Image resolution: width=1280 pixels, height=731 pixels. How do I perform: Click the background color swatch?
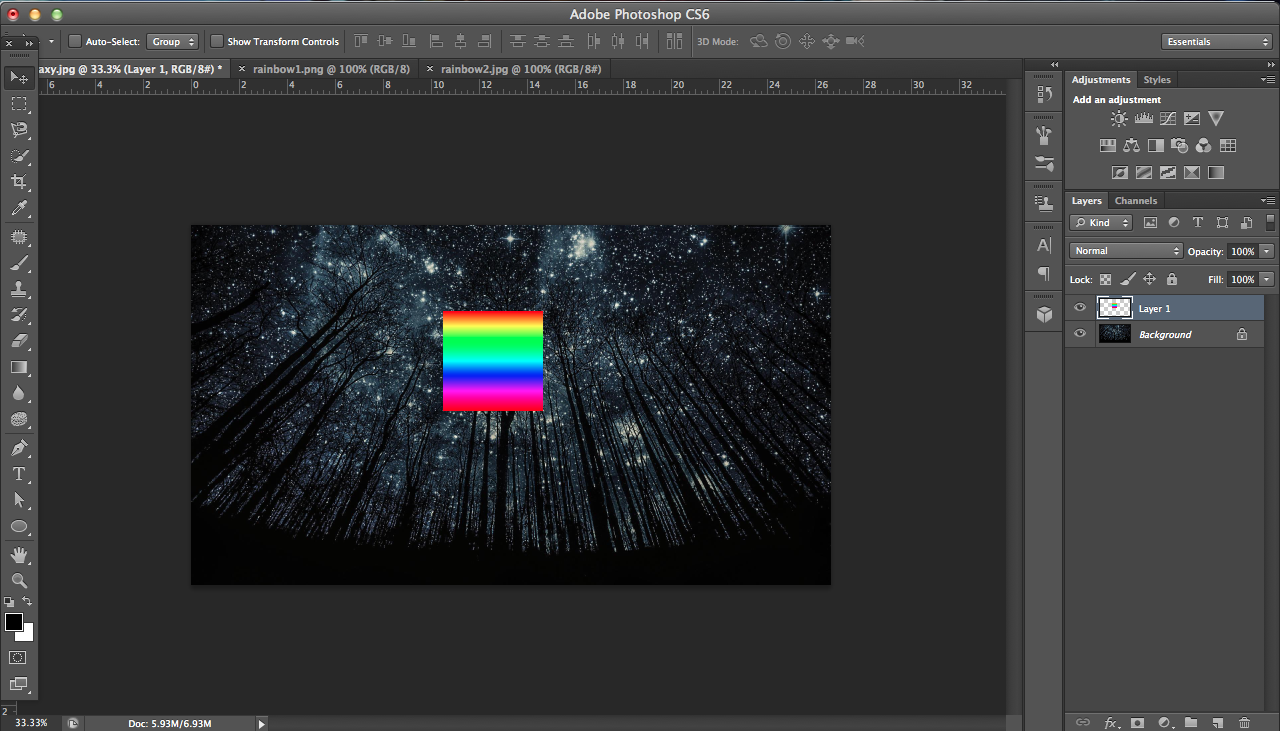click(x=27, y=634)
